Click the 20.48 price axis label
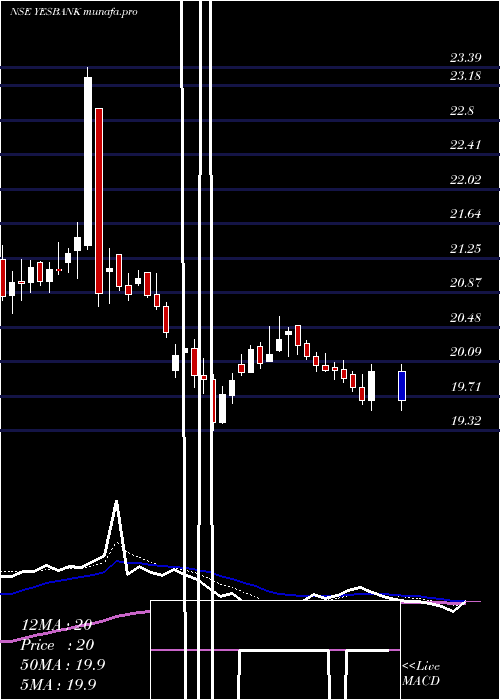Image resolution: width=500 pixels, height=700 pixels. coord(466,318)
